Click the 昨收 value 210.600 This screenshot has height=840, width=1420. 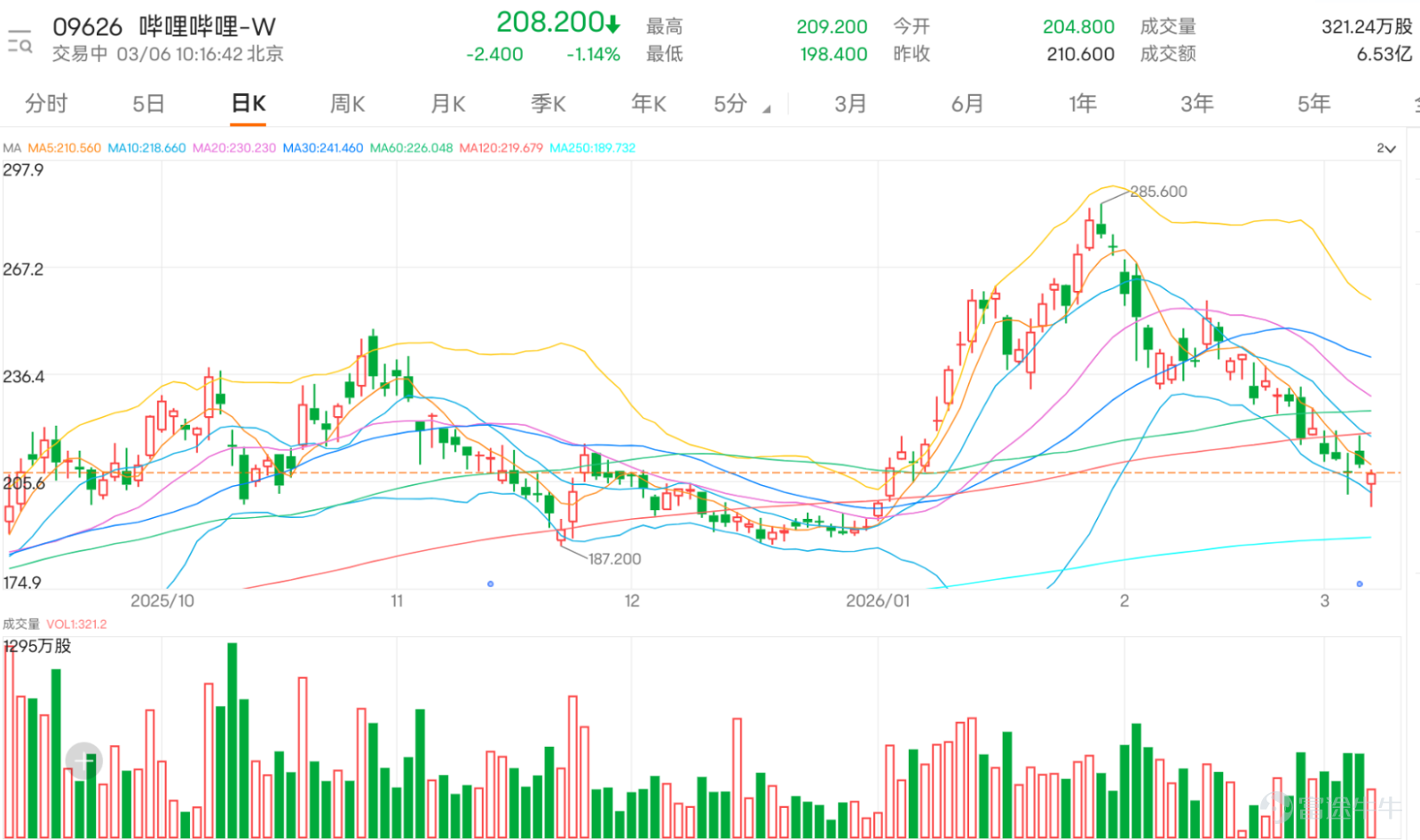(x=1080, y=54)
